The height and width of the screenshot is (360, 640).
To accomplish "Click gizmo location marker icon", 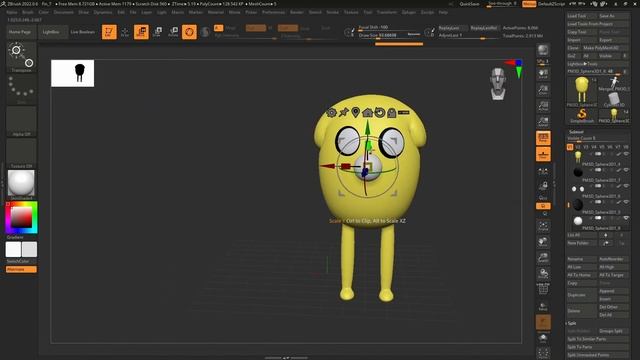I will tap(356, 112).
